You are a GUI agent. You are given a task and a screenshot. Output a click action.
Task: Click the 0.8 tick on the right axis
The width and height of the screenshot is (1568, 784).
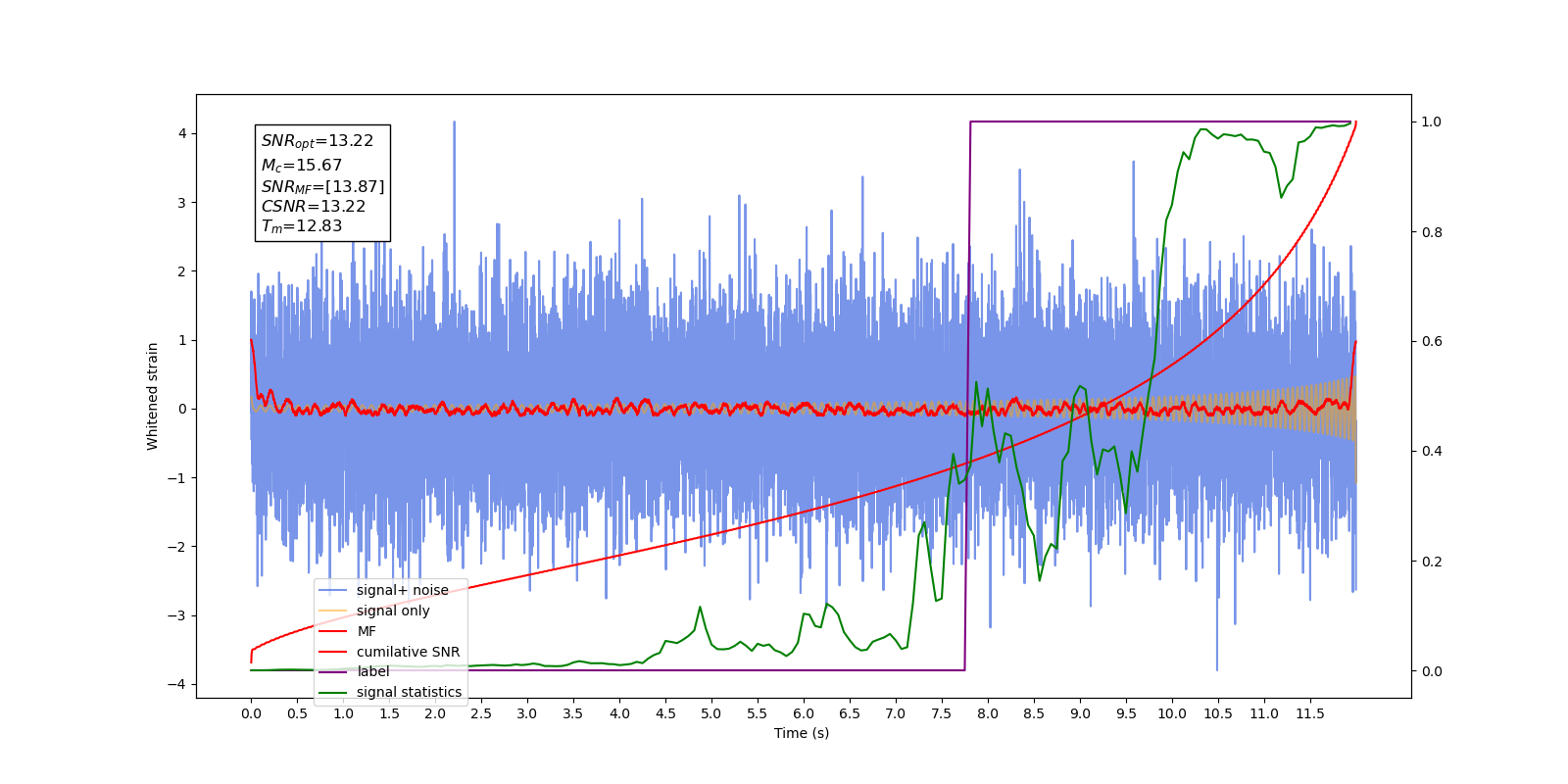pos(1432,232)
